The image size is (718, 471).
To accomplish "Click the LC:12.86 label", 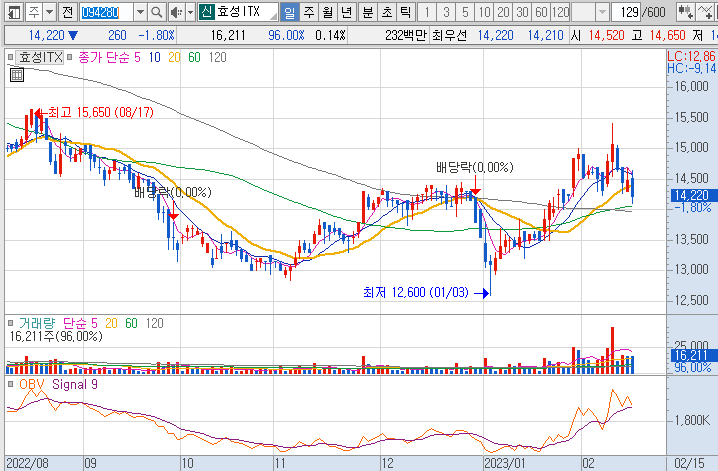I will (x=691, y=56).
